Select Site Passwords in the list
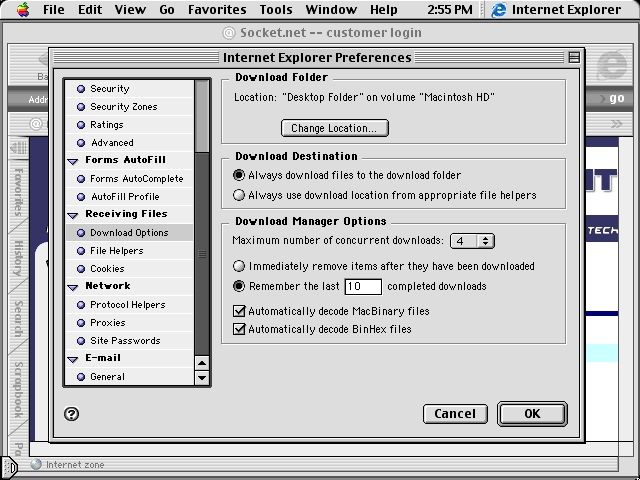This screenshot has width=640, height=480. (x=130, y=340)
